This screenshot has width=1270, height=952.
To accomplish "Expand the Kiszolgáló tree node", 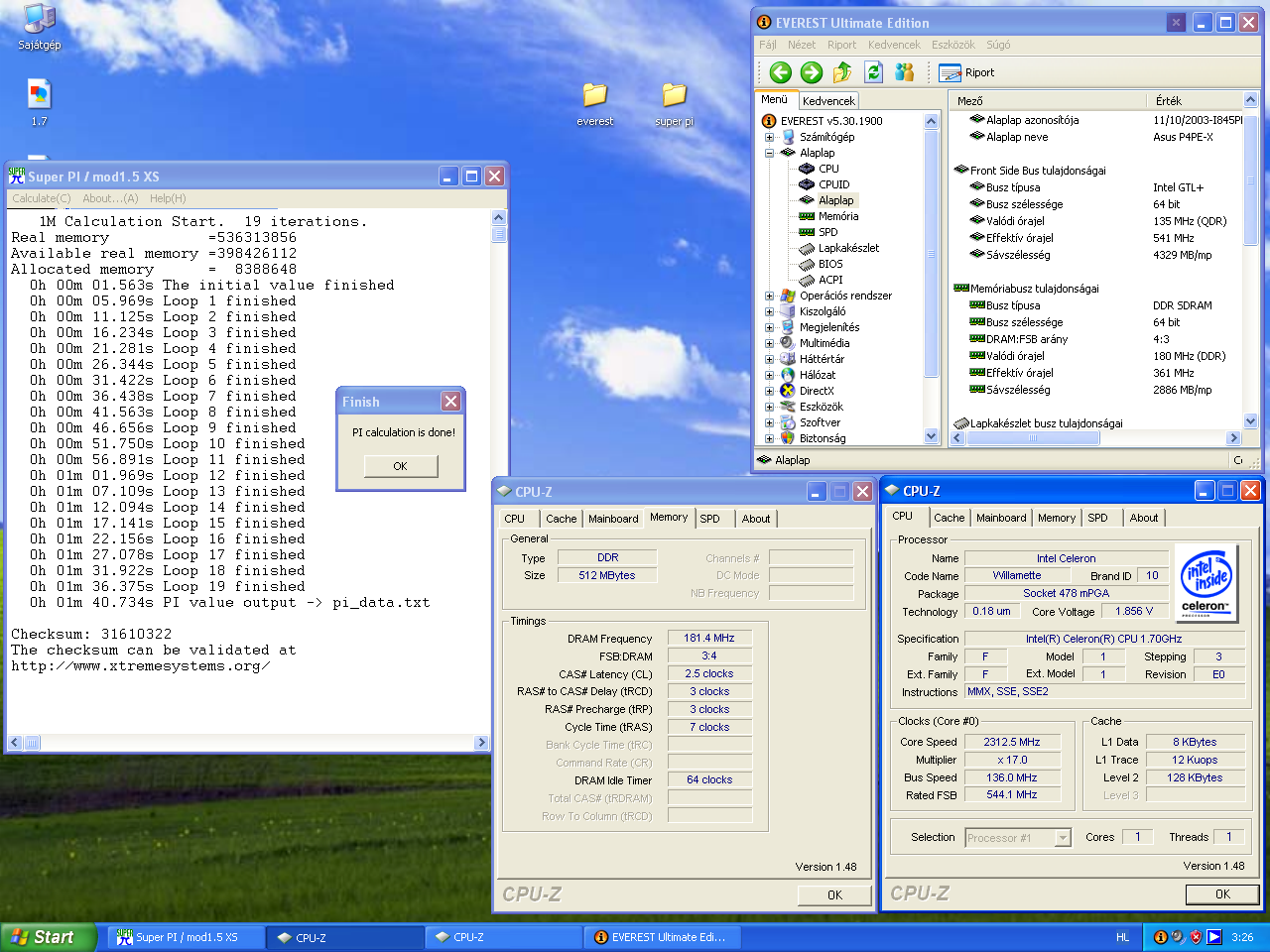I will point(769,311).
